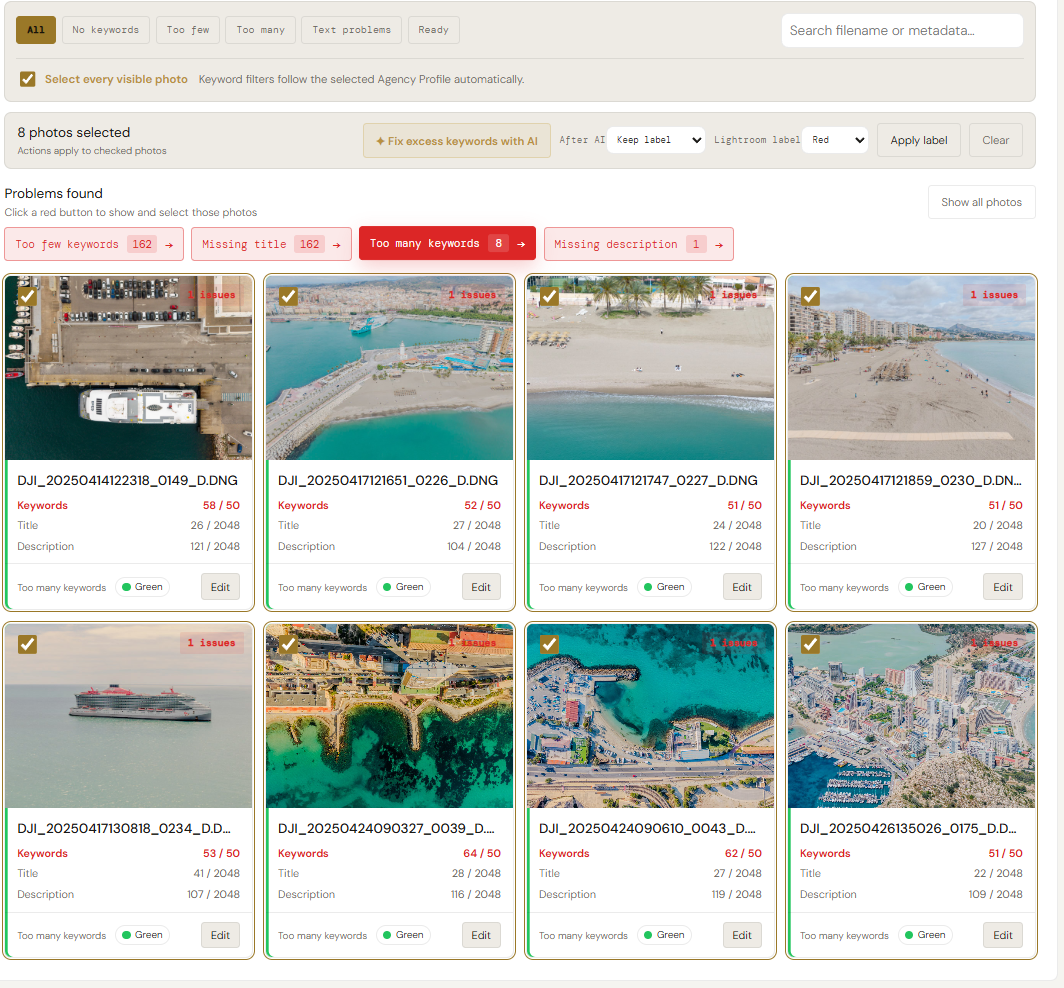The height and width of the screenshot is (988, 1064).
Task: Uncheck photo DJI_20250417121651_0226_D.DNG
Action: (x=288, y=297)
